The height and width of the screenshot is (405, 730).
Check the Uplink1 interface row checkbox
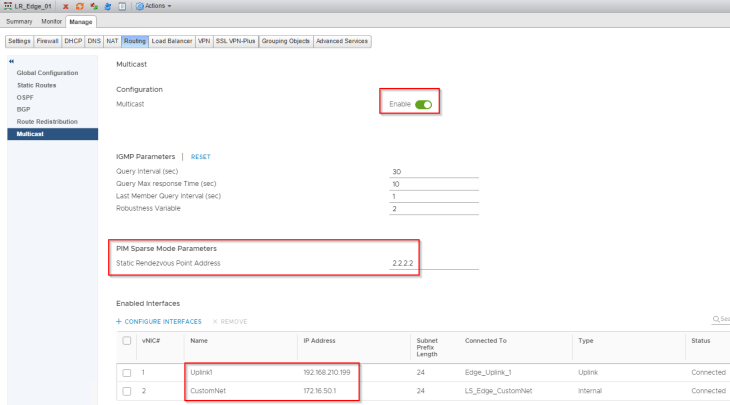[126, 373]
